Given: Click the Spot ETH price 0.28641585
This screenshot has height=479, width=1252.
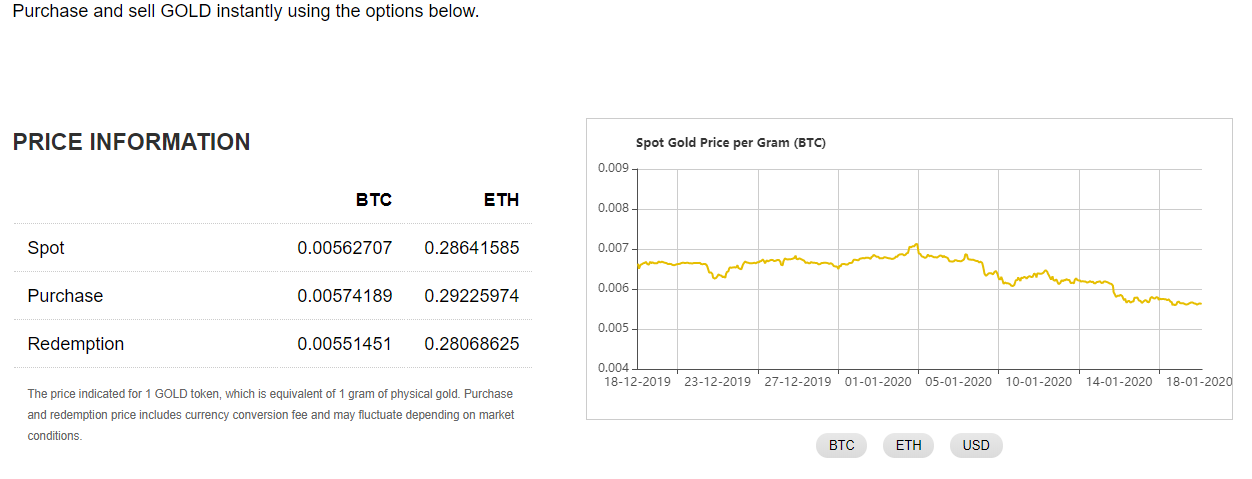Looking at the screenshot, I should click(471, 248).
